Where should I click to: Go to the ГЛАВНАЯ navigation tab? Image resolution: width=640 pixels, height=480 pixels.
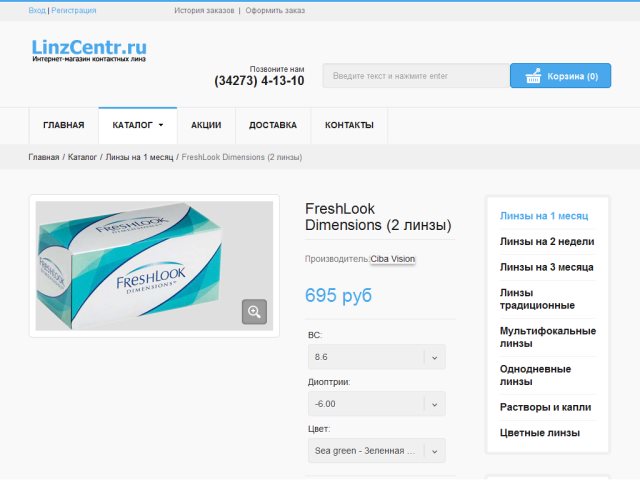[x=63, y=126]
